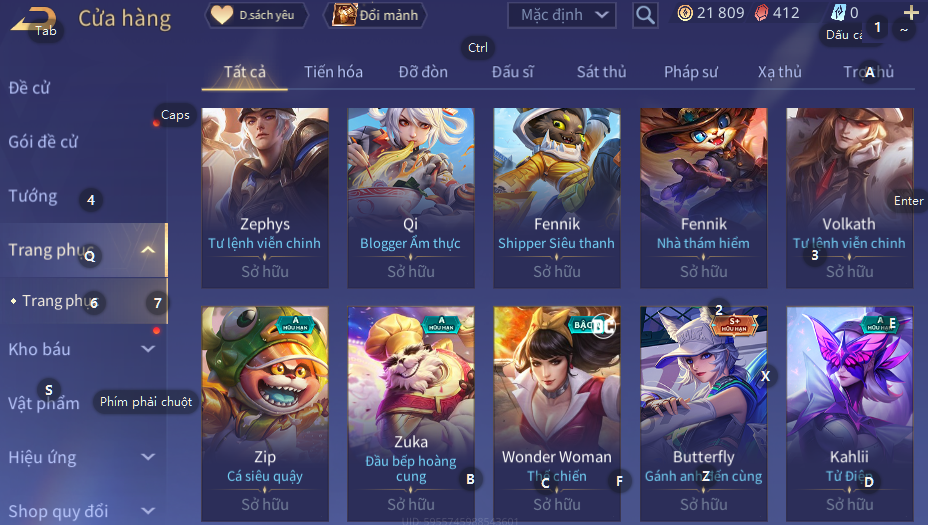Image resolution: width=928 pixels, height=525 pixels.
Task: Click the red ruby currency icon
Action: click(x=762, y=13)
